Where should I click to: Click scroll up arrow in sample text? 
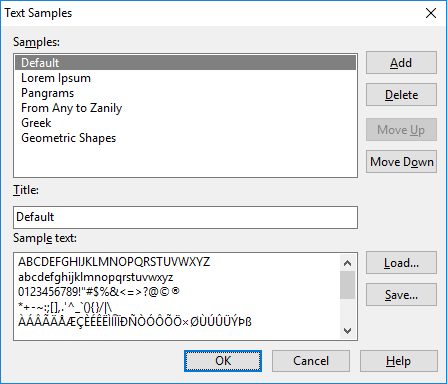[x=347, y=263]
